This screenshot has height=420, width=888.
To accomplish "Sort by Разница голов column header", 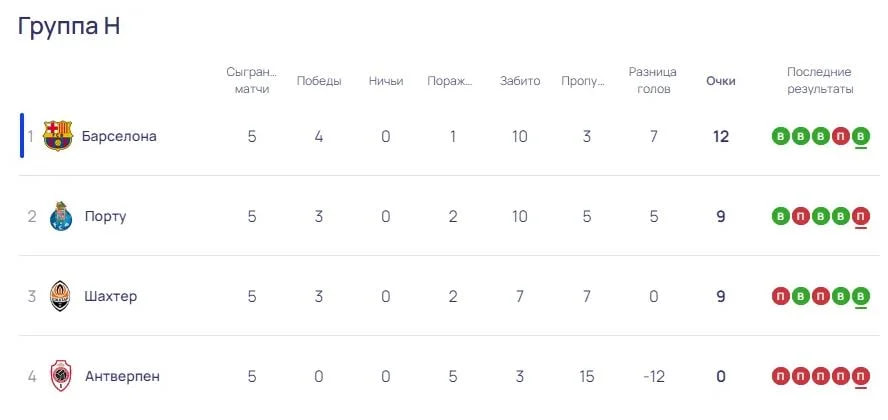I will pyautogui.click(x=653, y=80).
